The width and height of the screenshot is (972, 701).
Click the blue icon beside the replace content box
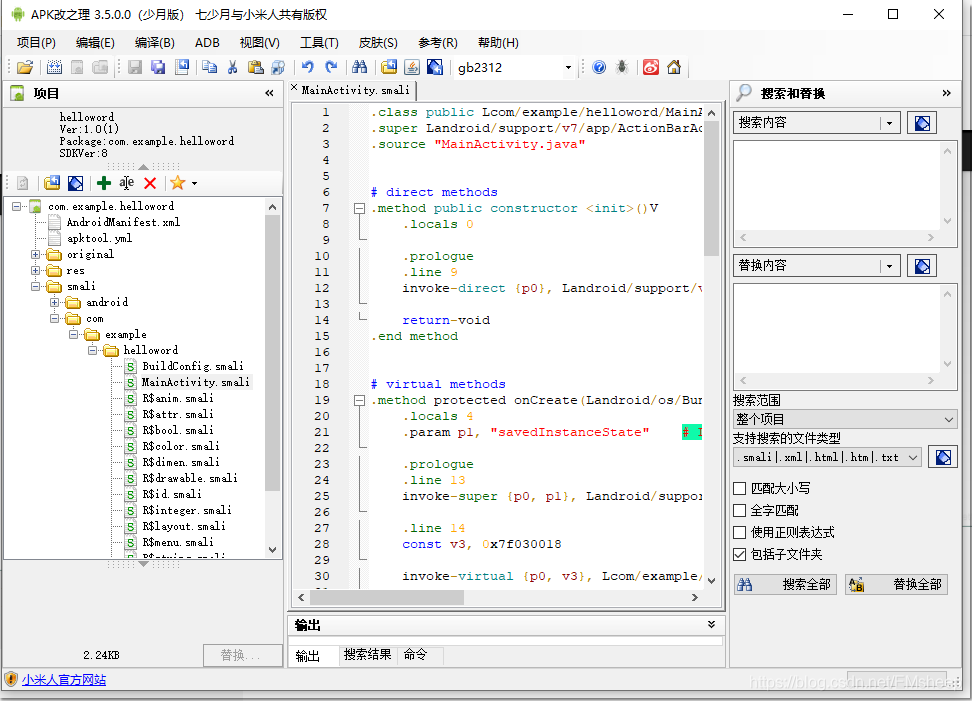click(x=922, y=266)
